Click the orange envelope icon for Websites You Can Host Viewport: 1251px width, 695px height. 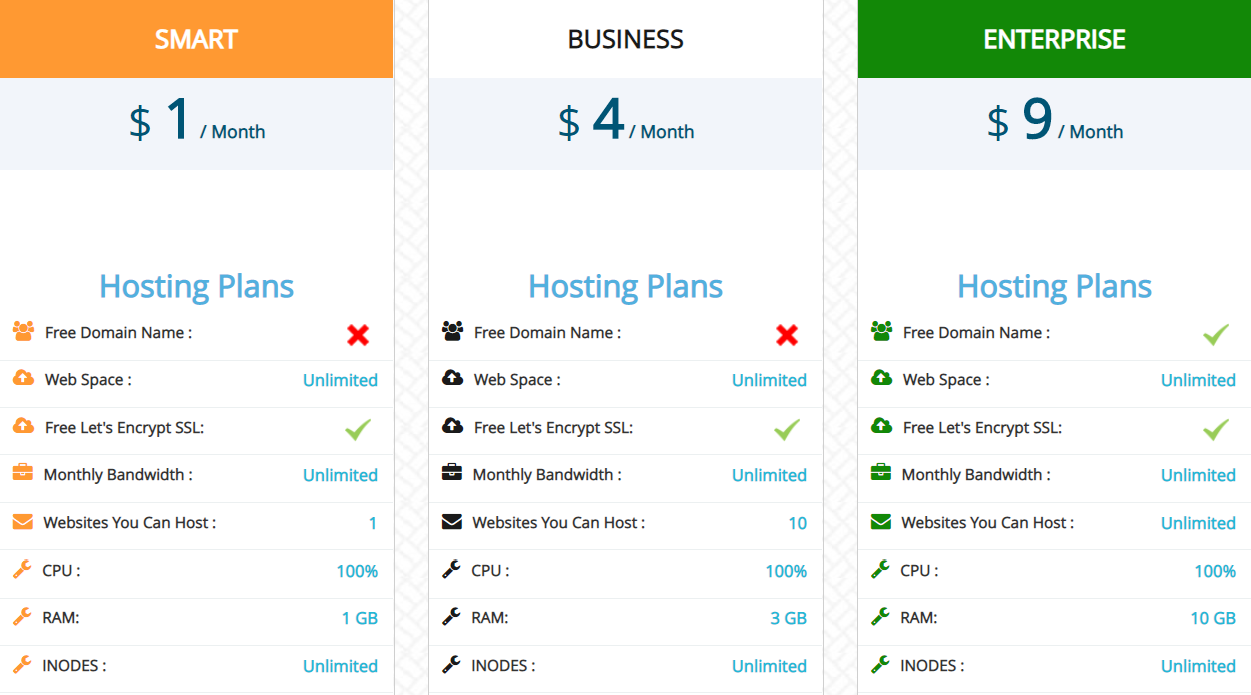[23, 521]
